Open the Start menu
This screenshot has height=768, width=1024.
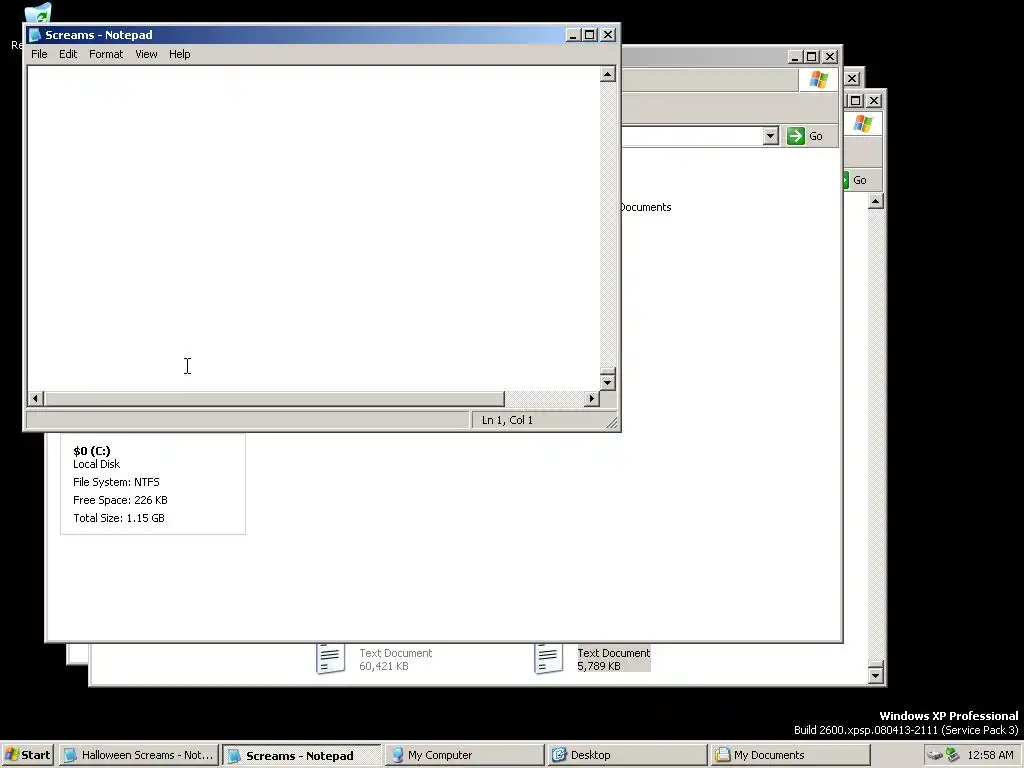[27, 755]
